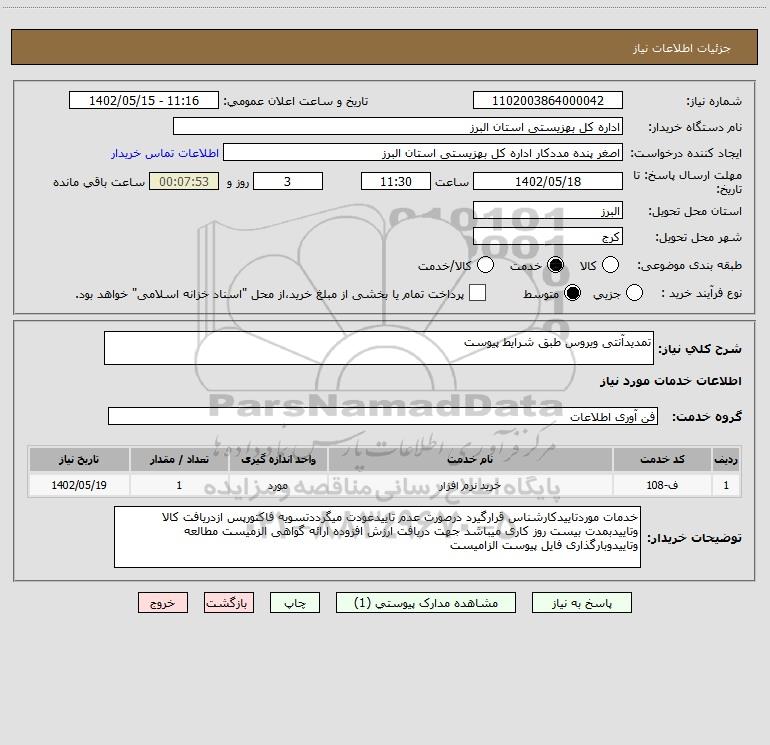Screen dimensions: 770x745
Task: Click the unit cell مورد
Action: click(x=278, y=485)
